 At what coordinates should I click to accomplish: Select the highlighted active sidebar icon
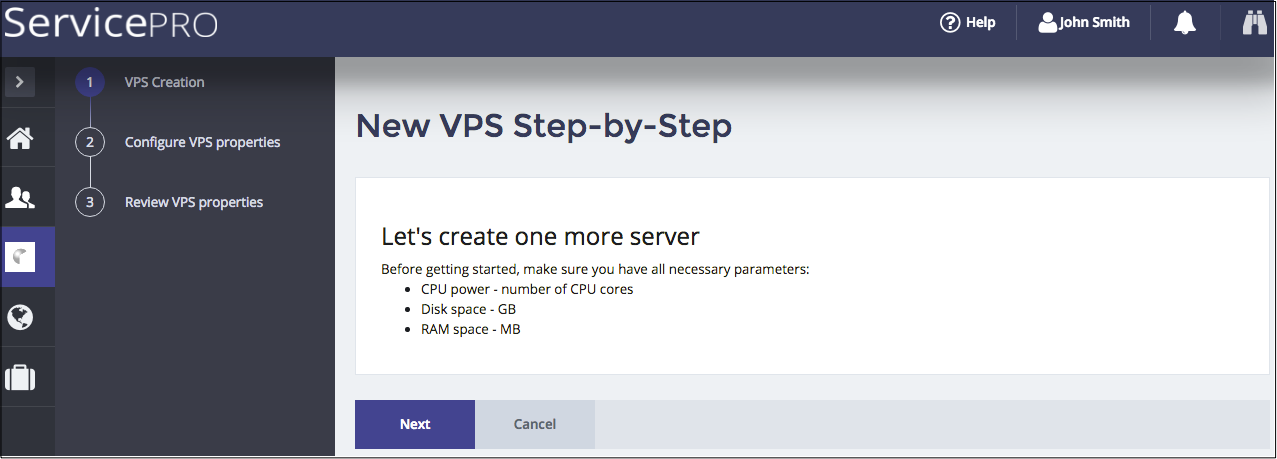(20, 257)
